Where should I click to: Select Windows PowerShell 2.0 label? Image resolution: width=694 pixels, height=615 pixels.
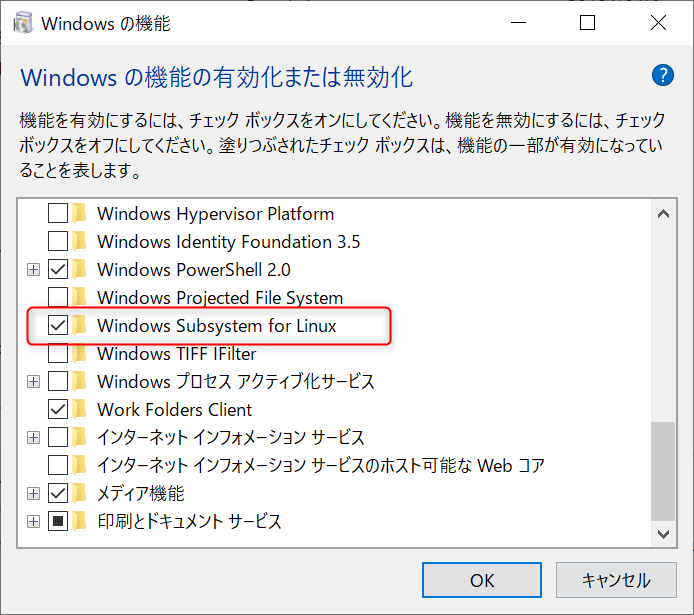coord(194,269)
